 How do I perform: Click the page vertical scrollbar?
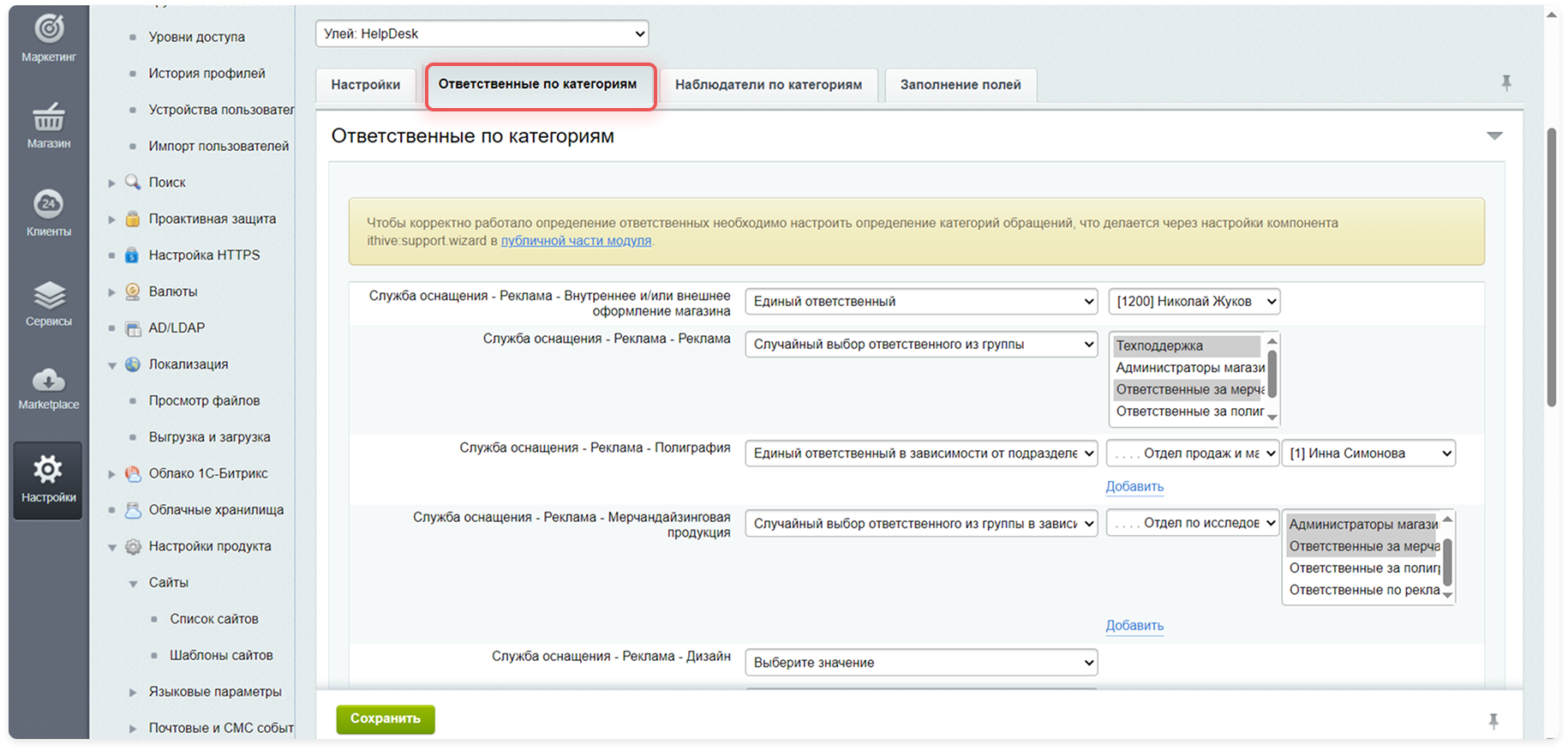point(1551,266)
